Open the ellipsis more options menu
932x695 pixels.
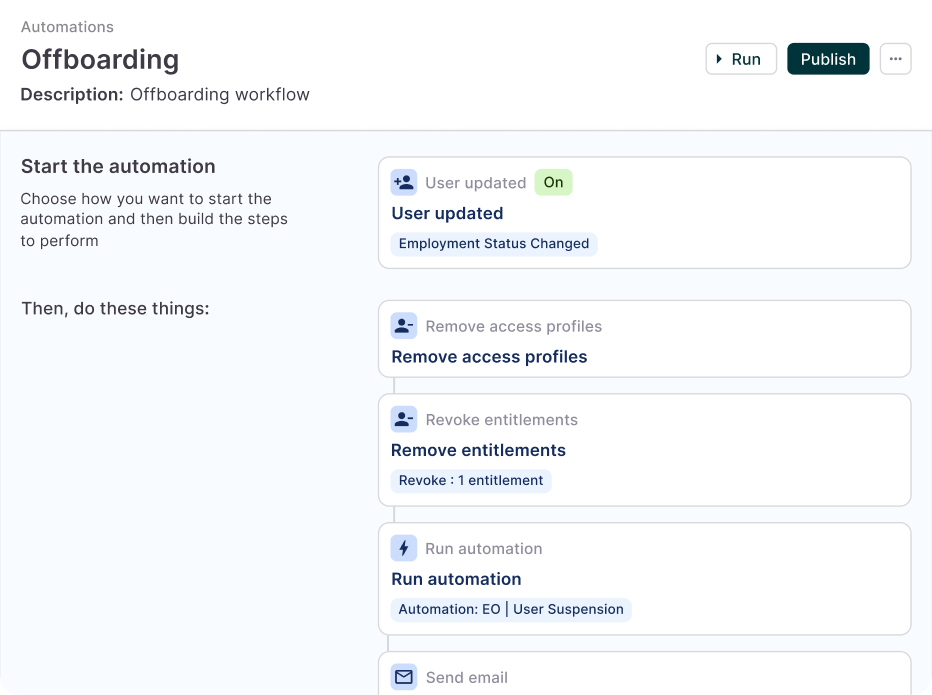tap(895, 59)
